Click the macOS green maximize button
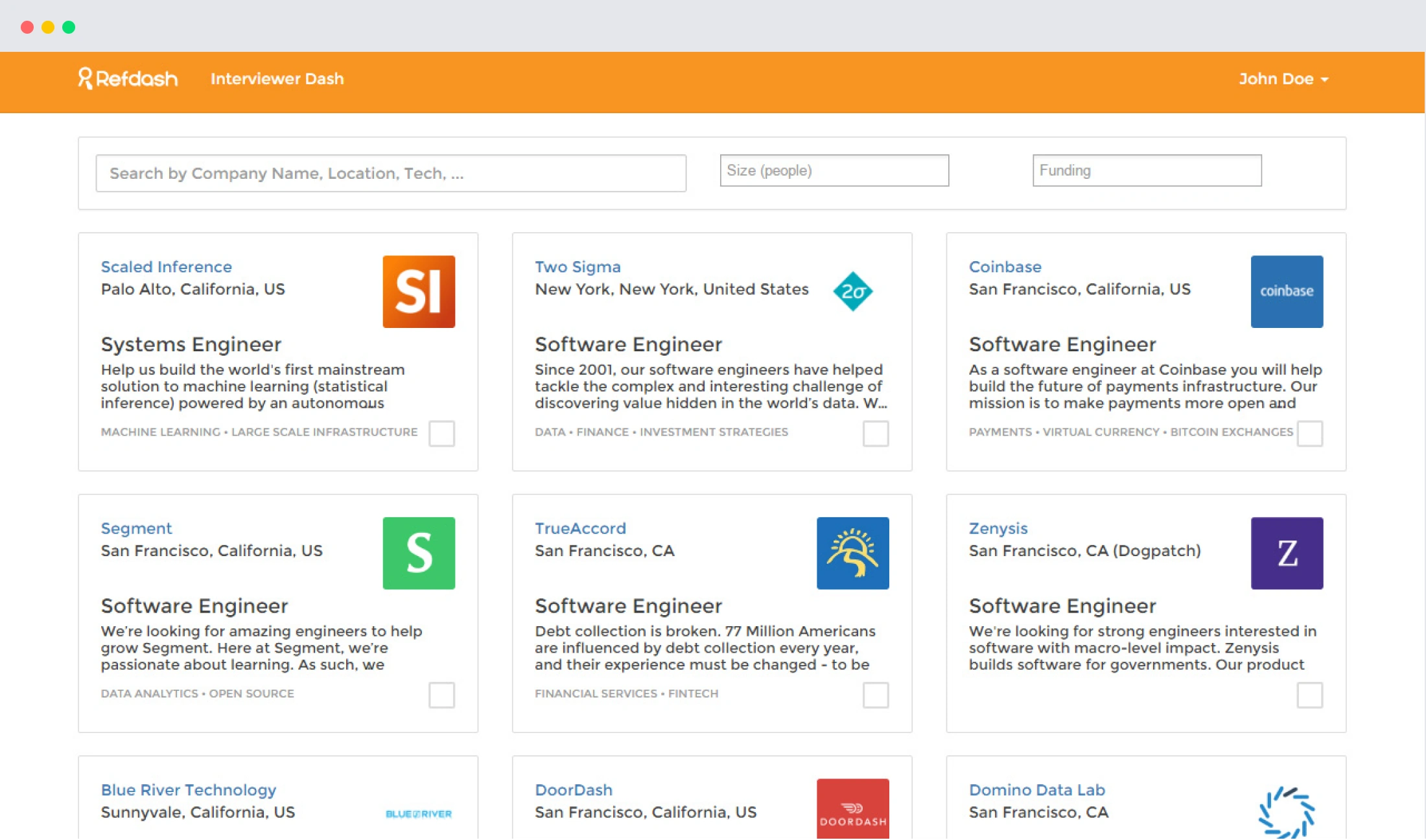1426x840 pixels. pos(69,27)
